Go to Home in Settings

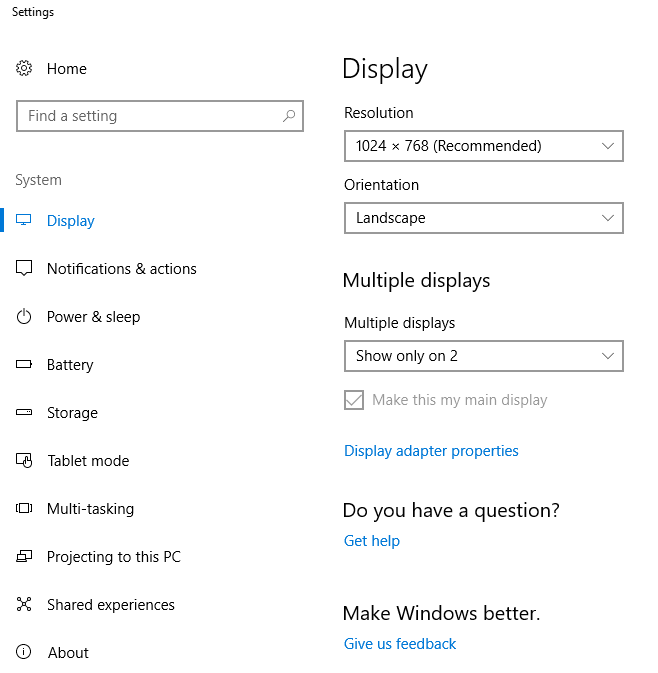67,69
